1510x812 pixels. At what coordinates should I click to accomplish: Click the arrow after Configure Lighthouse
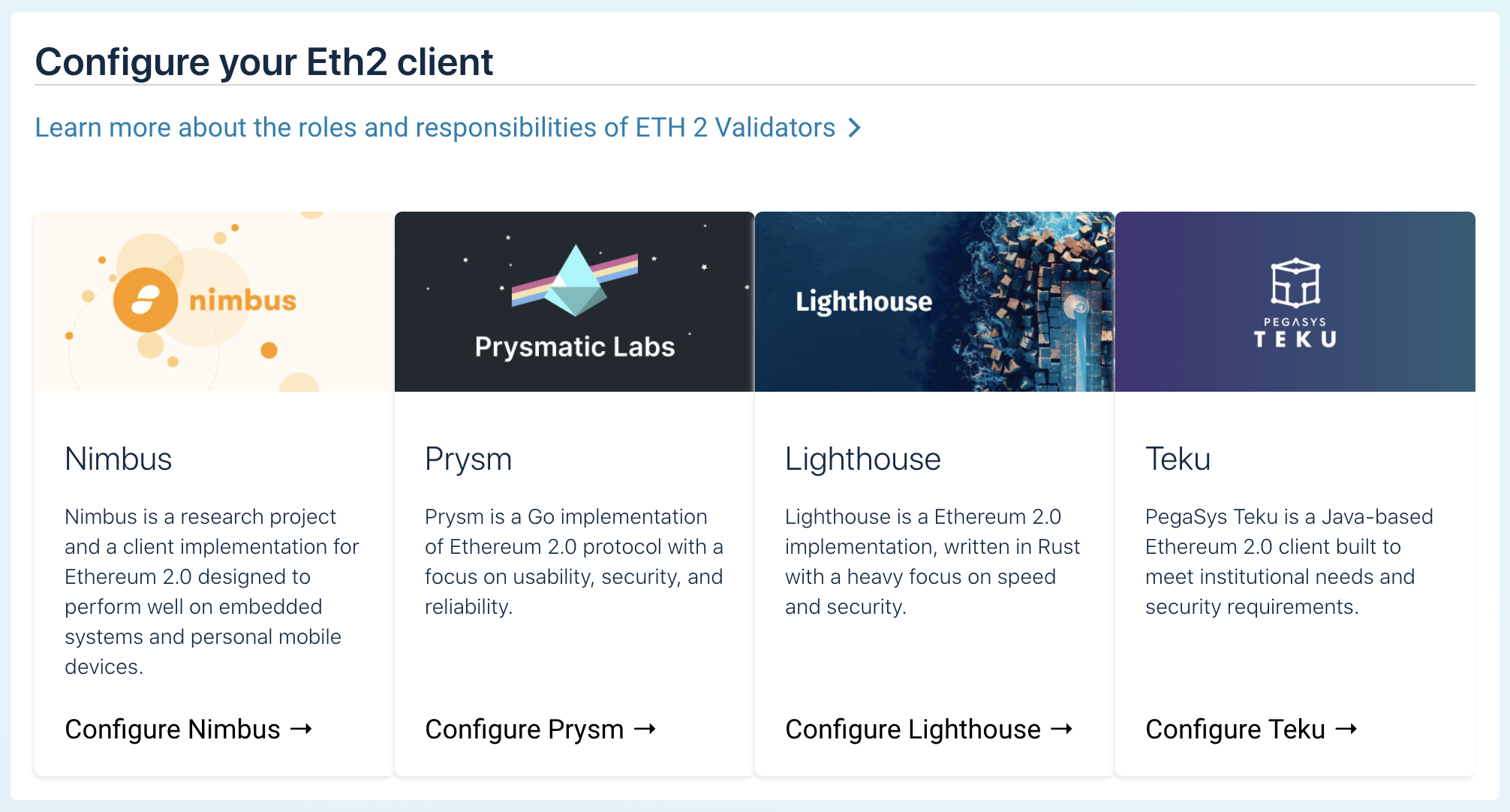tap(1063, 729)
